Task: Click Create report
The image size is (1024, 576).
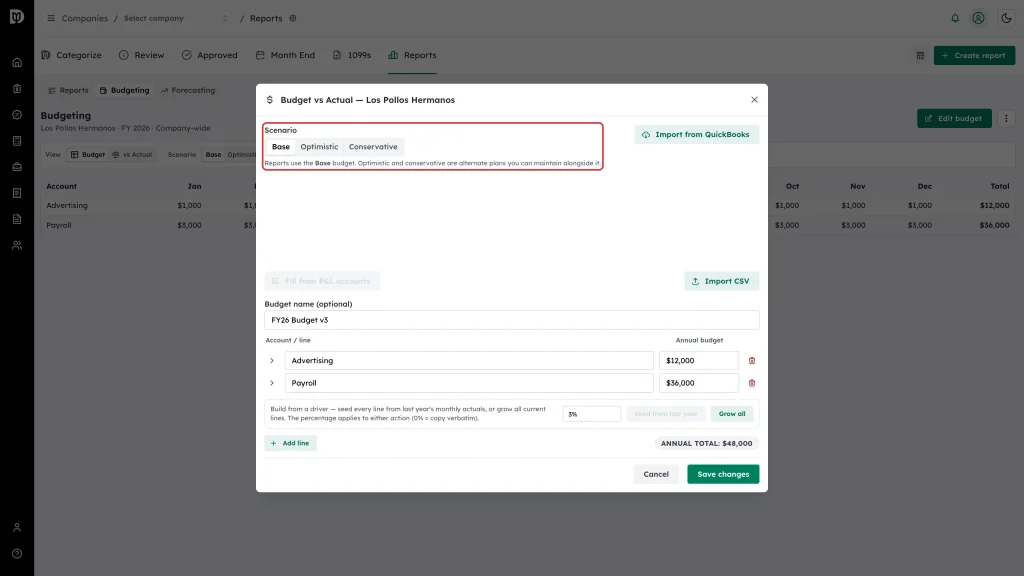Action: pos(974,56)
